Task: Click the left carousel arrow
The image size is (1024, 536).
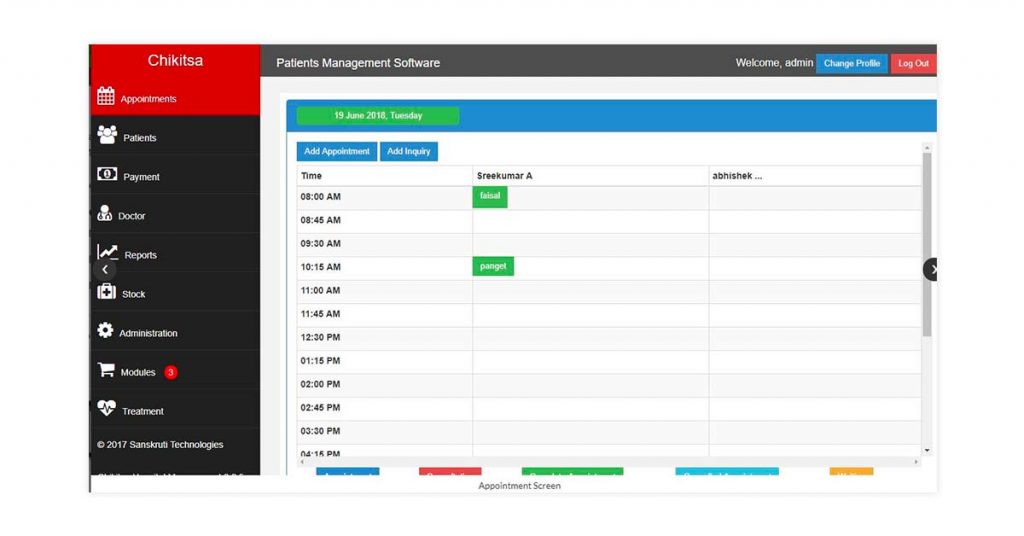Action: pos(104,270)
